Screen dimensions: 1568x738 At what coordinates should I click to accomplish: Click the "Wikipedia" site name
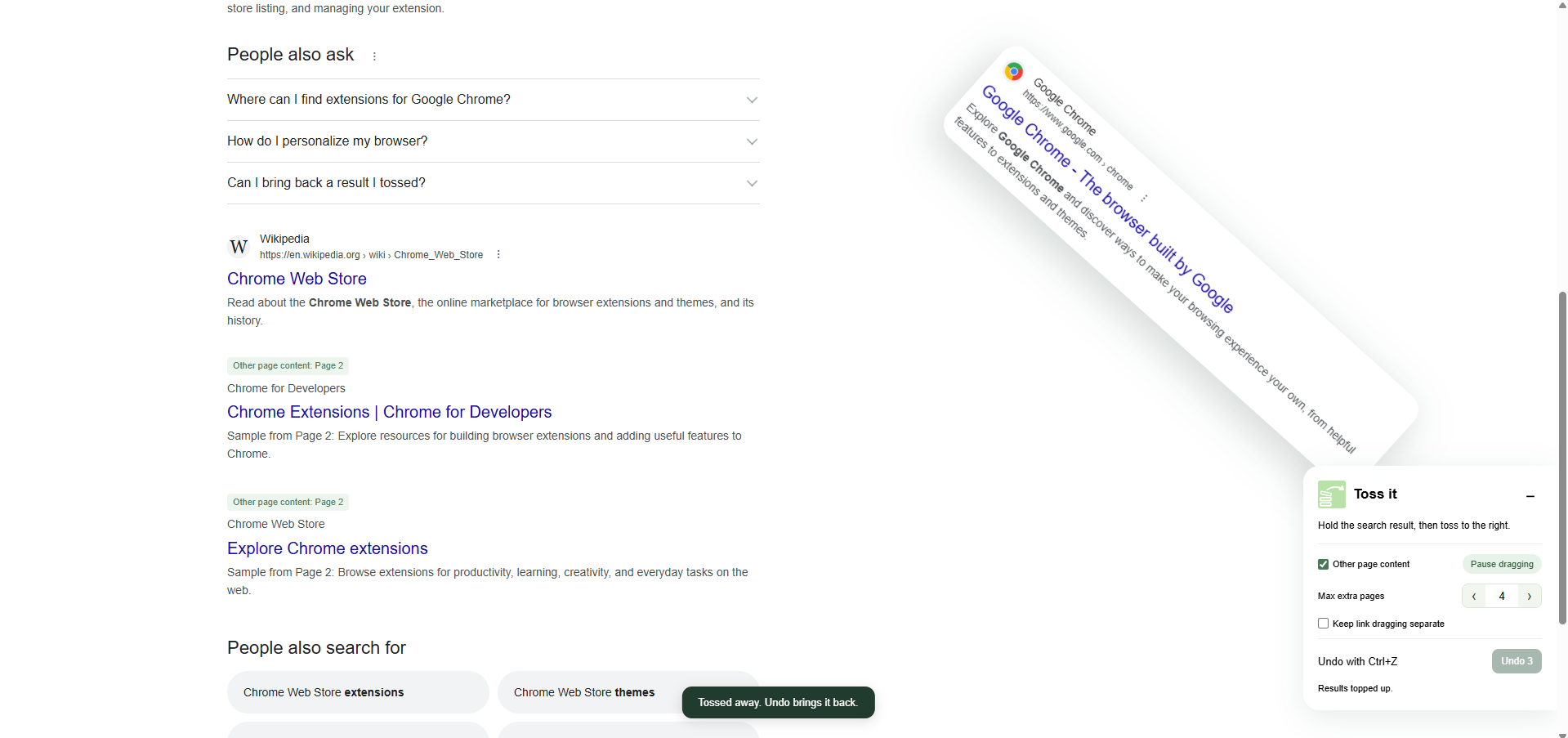coord(284,239)
